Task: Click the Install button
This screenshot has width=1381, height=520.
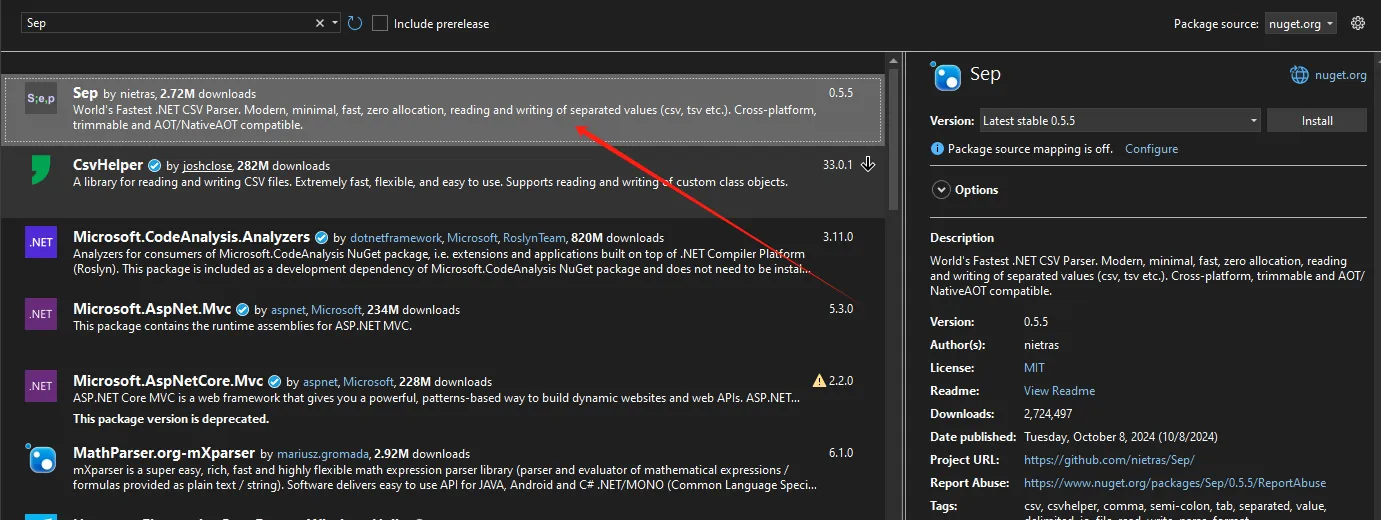Action: [1317, 120]
